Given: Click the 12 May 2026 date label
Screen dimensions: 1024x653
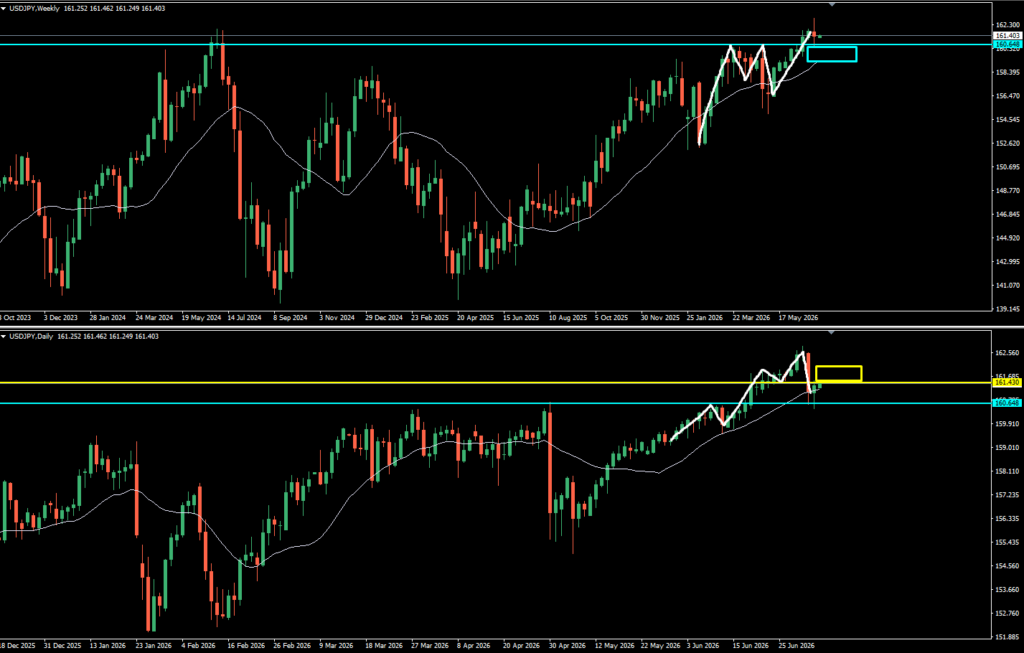Looking at the screenshot, I should [615, 646].
